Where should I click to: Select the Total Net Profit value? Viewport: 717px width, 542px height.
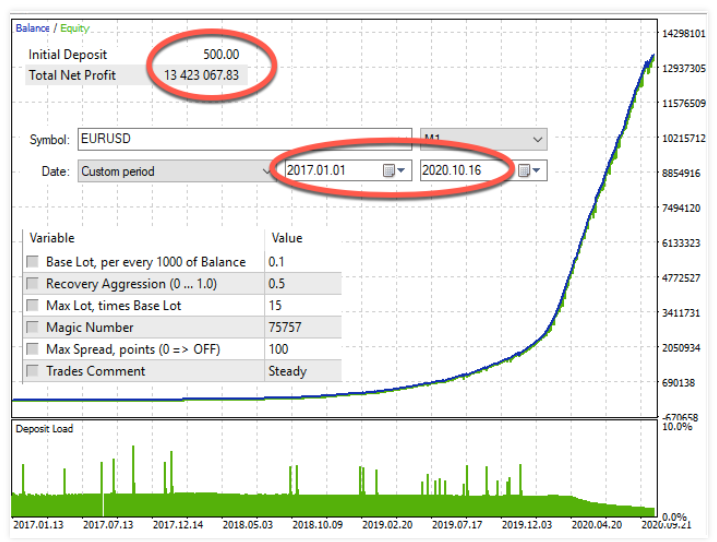[x=201, y=75]
